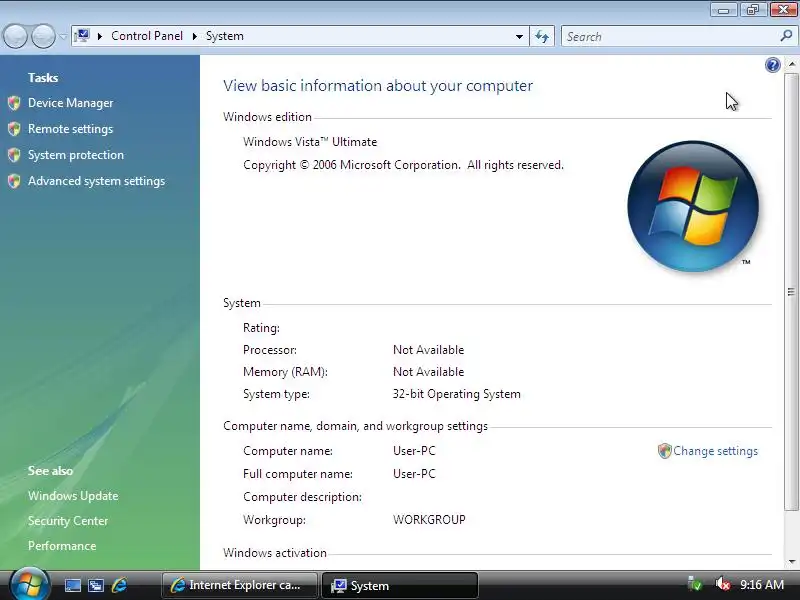Open the help question mark button

pyautogui.click(x=772, y=65)
